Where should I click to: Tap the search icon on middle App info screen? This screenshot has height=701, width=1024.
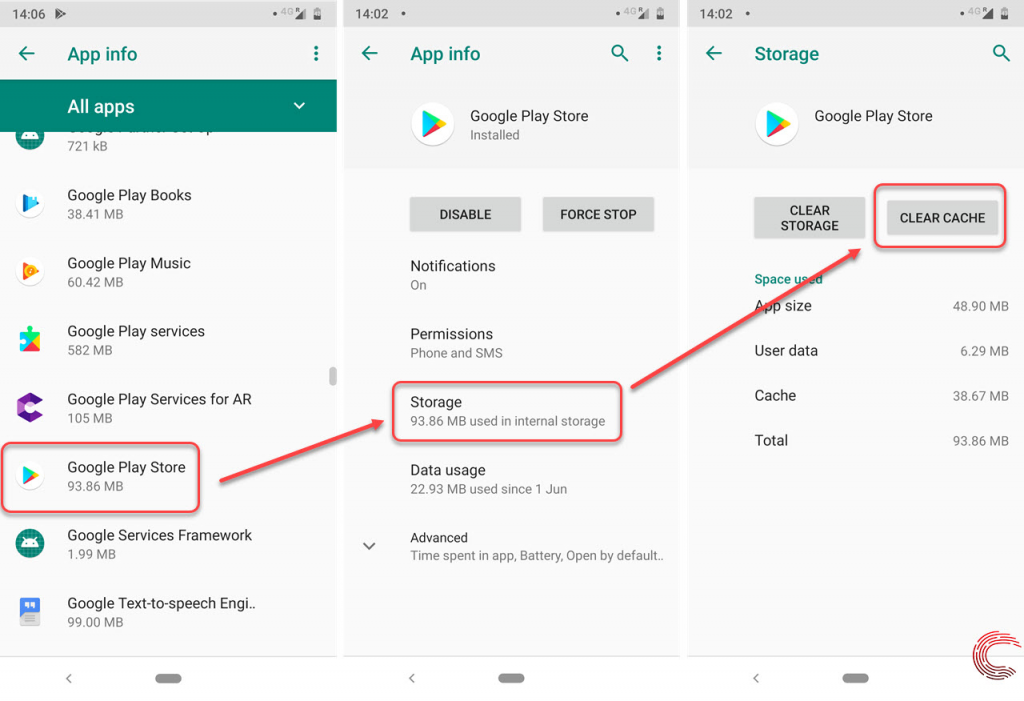[x=619, y=53]
